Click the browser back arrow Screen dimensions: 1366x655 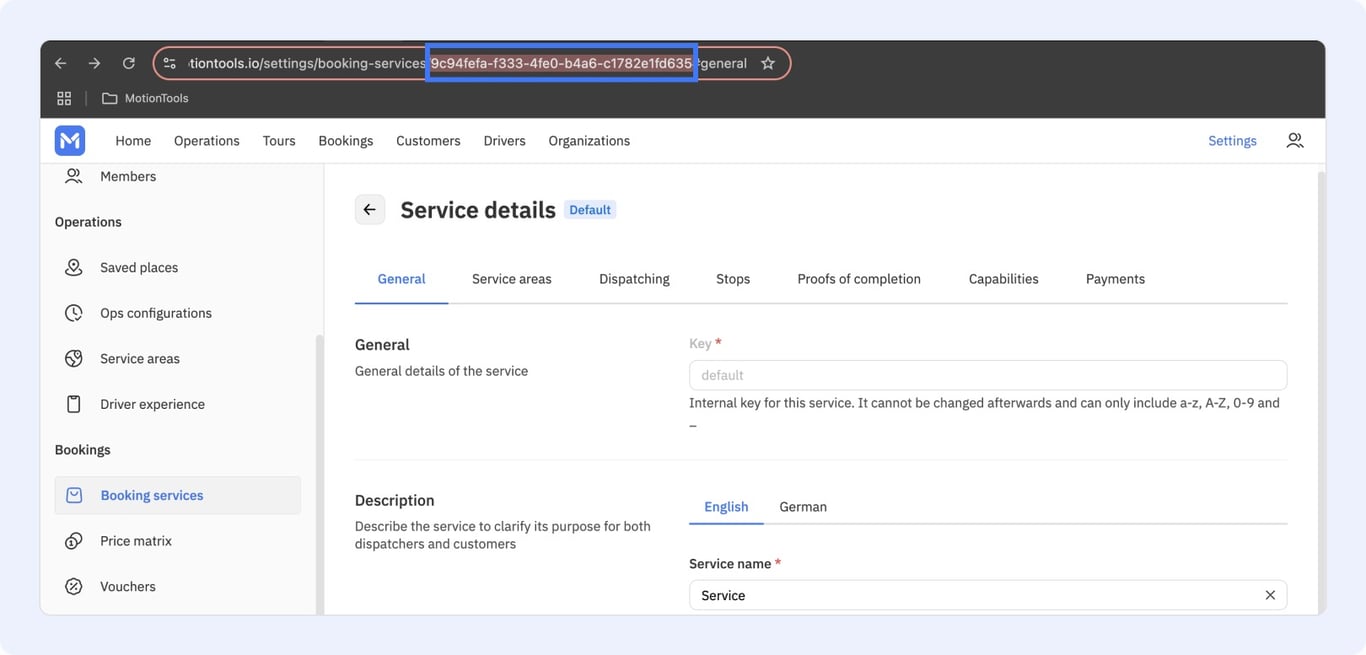click(x=61, y=63)
